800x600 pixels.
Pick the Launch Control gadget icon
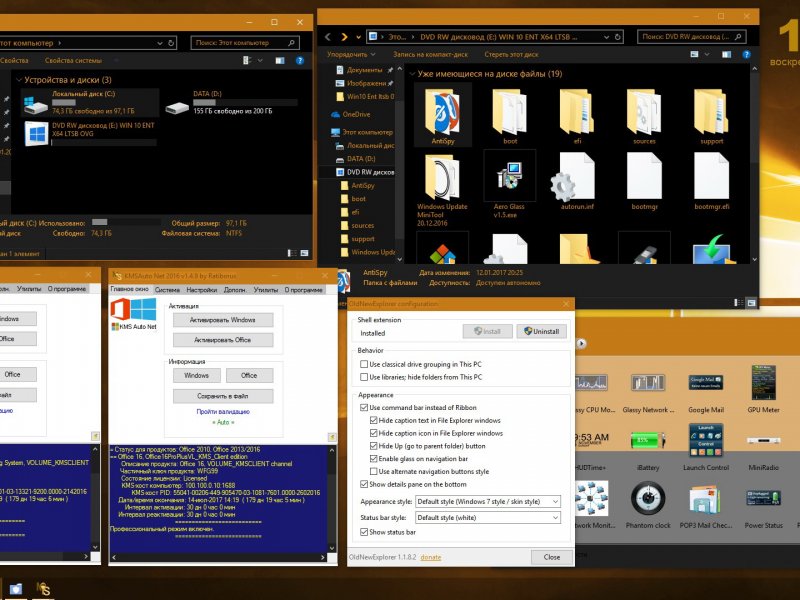point(706,440)
